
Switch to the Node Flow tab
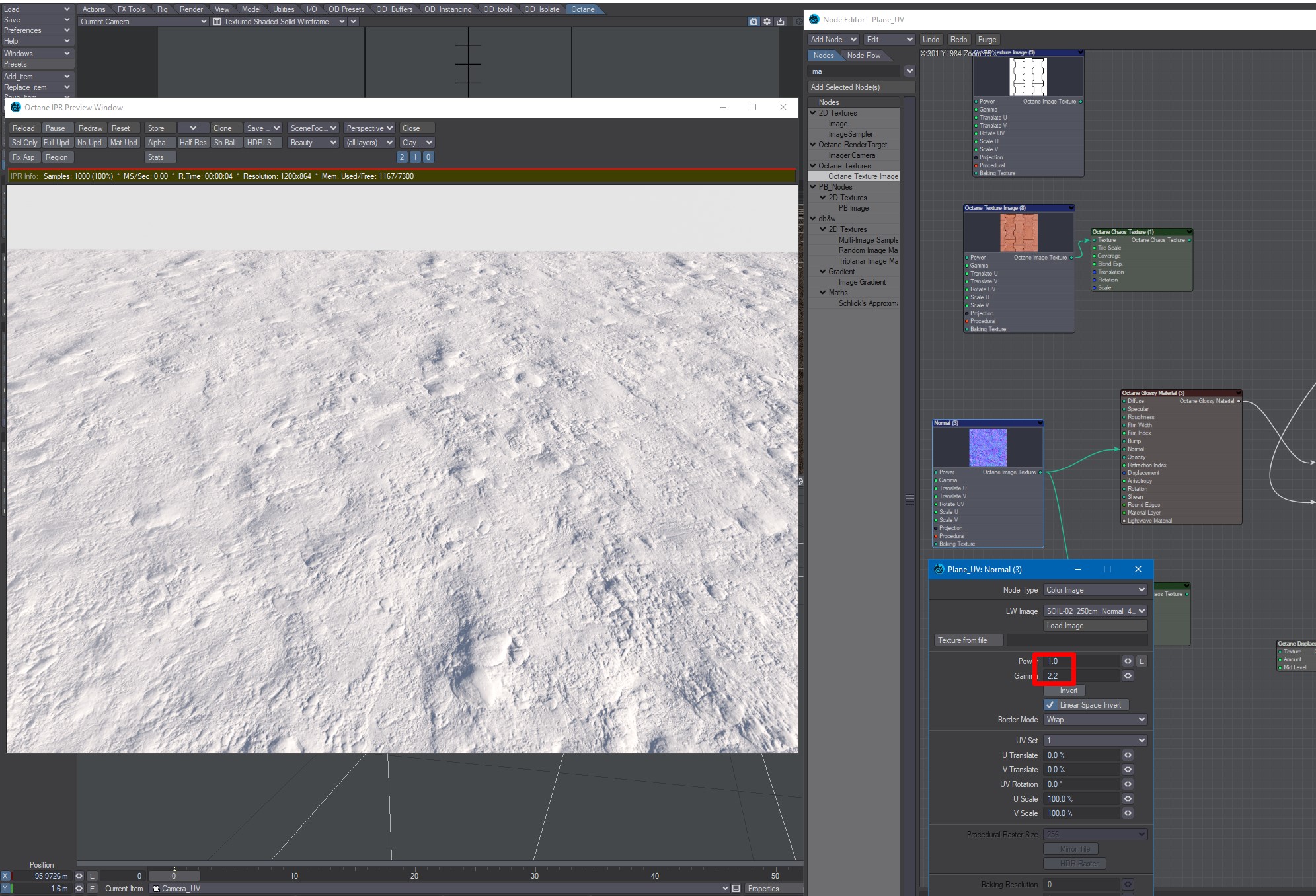click(863, 56)
